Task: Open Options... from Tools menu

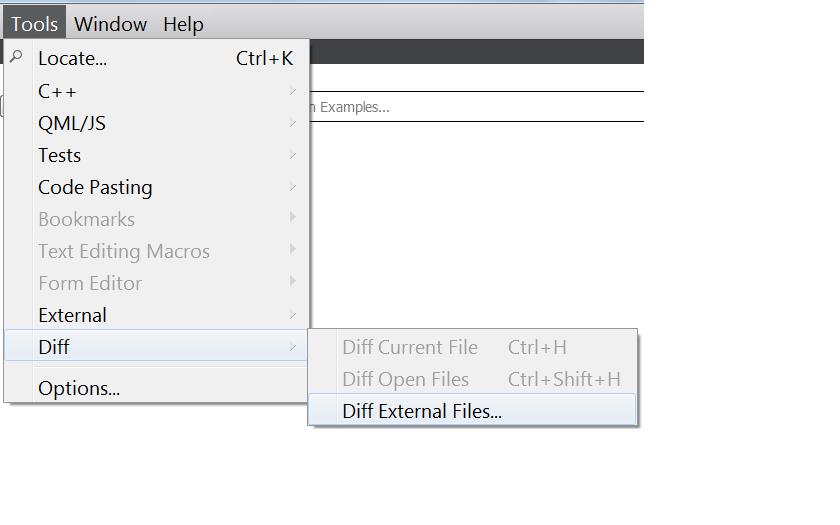Action: point(79,388)
